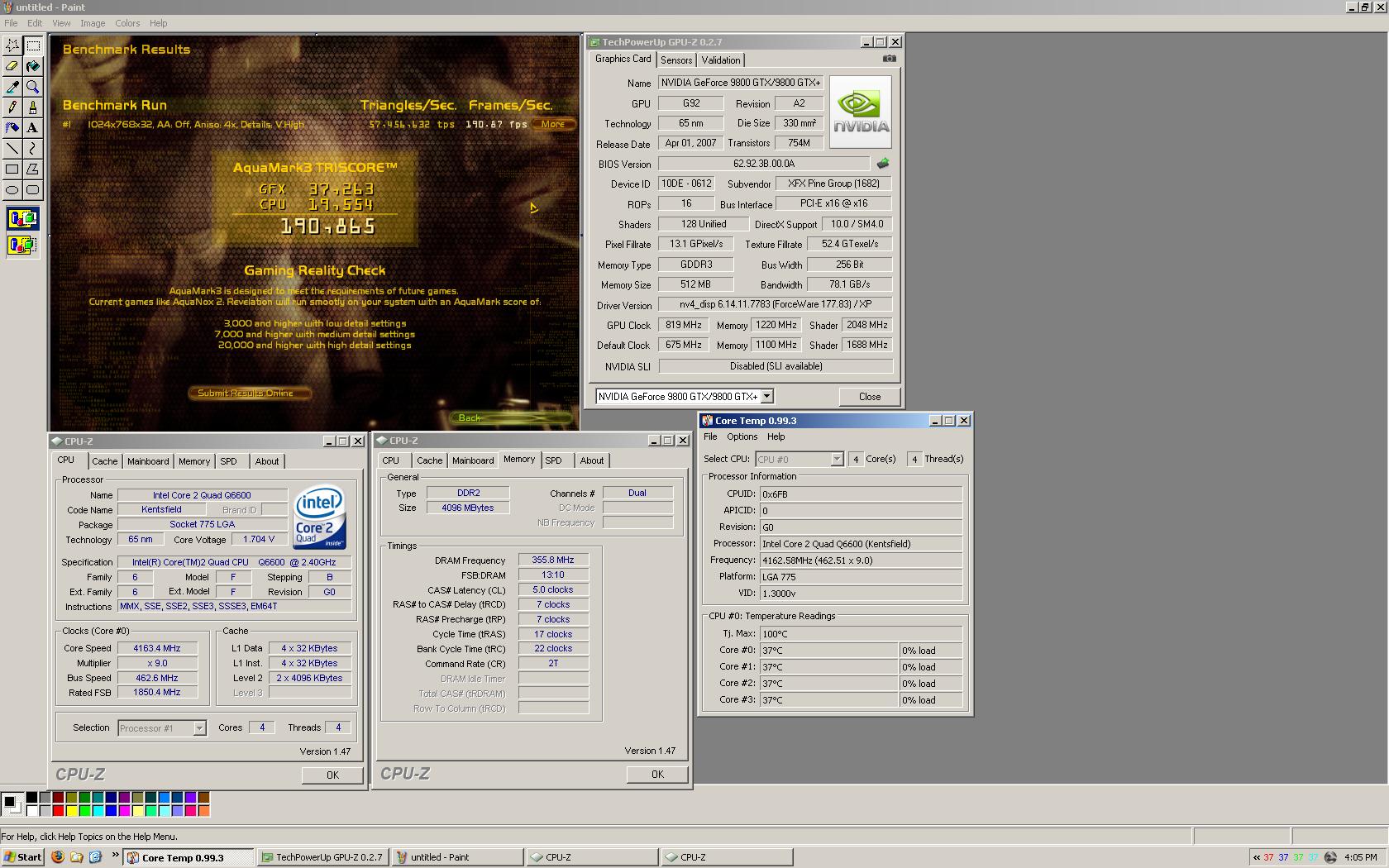Choose the Eraser tool in Paint toolbox

click(x=12, y=66)
